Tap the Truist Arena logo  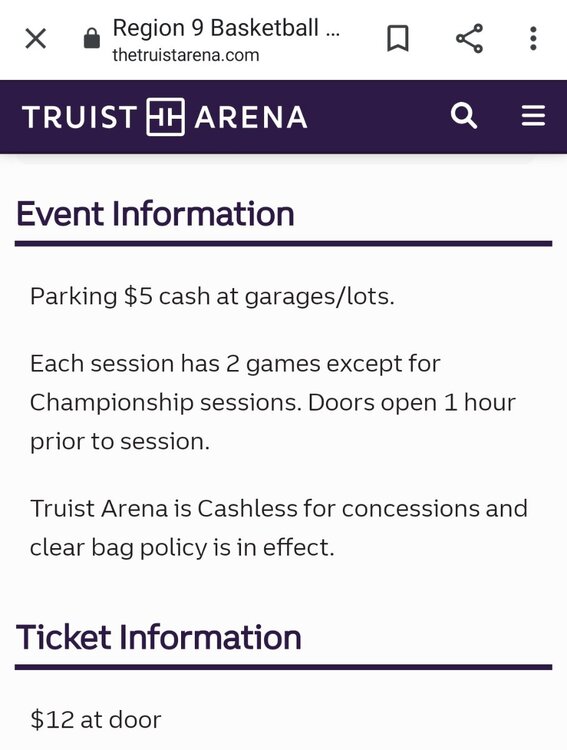point(165,117)
